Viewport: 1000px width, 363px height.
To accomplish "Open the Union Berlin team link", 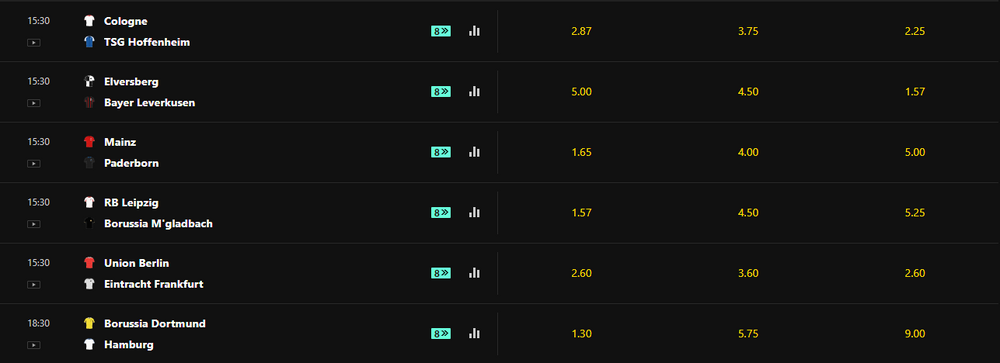I will (x=136, y=263).
